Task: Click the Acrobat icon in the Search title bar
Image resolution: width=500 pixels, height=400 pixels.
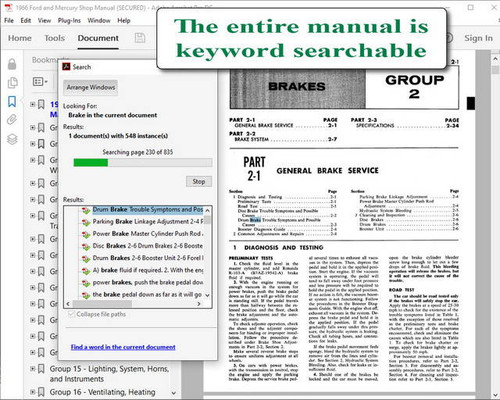Action: tap(66, 67)
